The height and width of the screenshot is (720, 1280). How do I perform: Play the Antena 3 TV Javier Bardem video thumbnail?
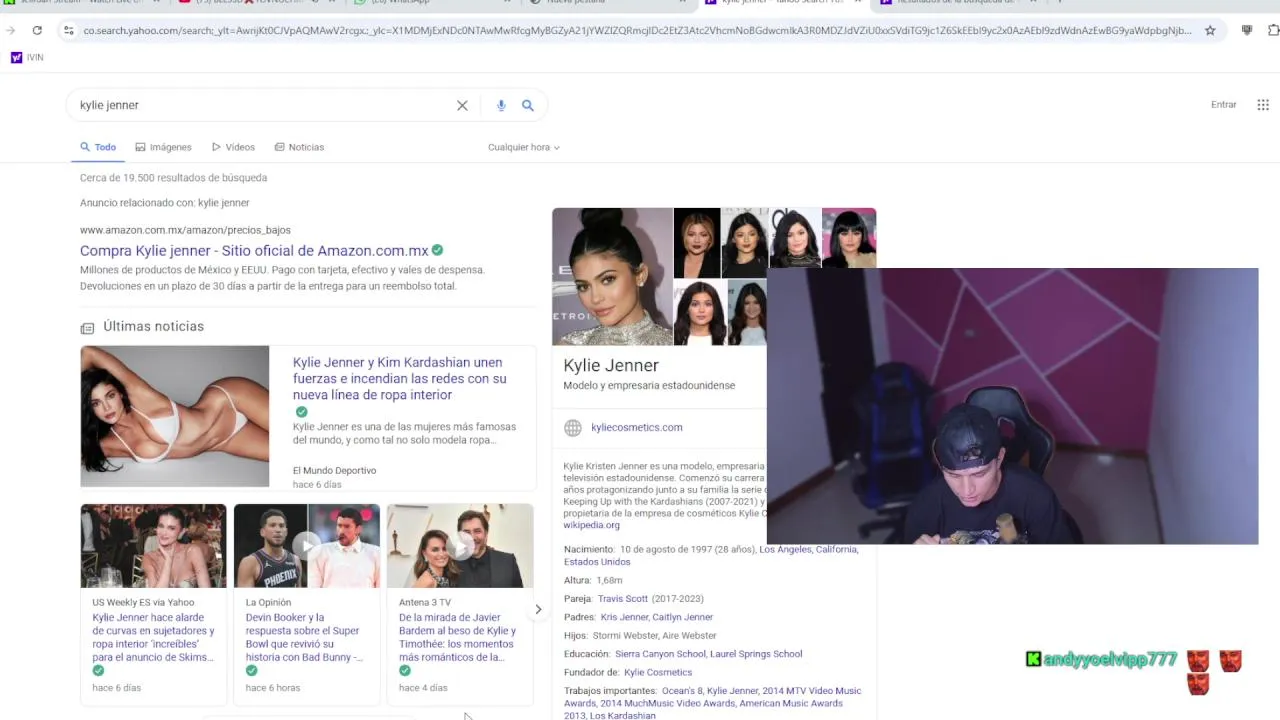460,546
